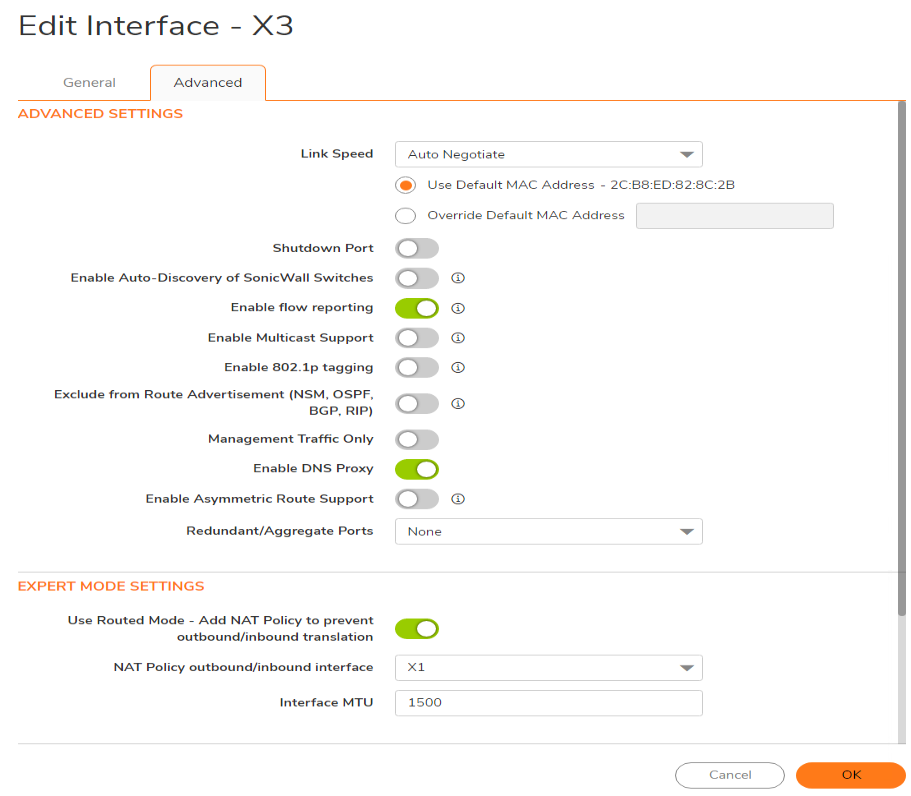Click info icon beside Enable Multicast Support
This screenshot has height=796, width=911.
(458, 338)
